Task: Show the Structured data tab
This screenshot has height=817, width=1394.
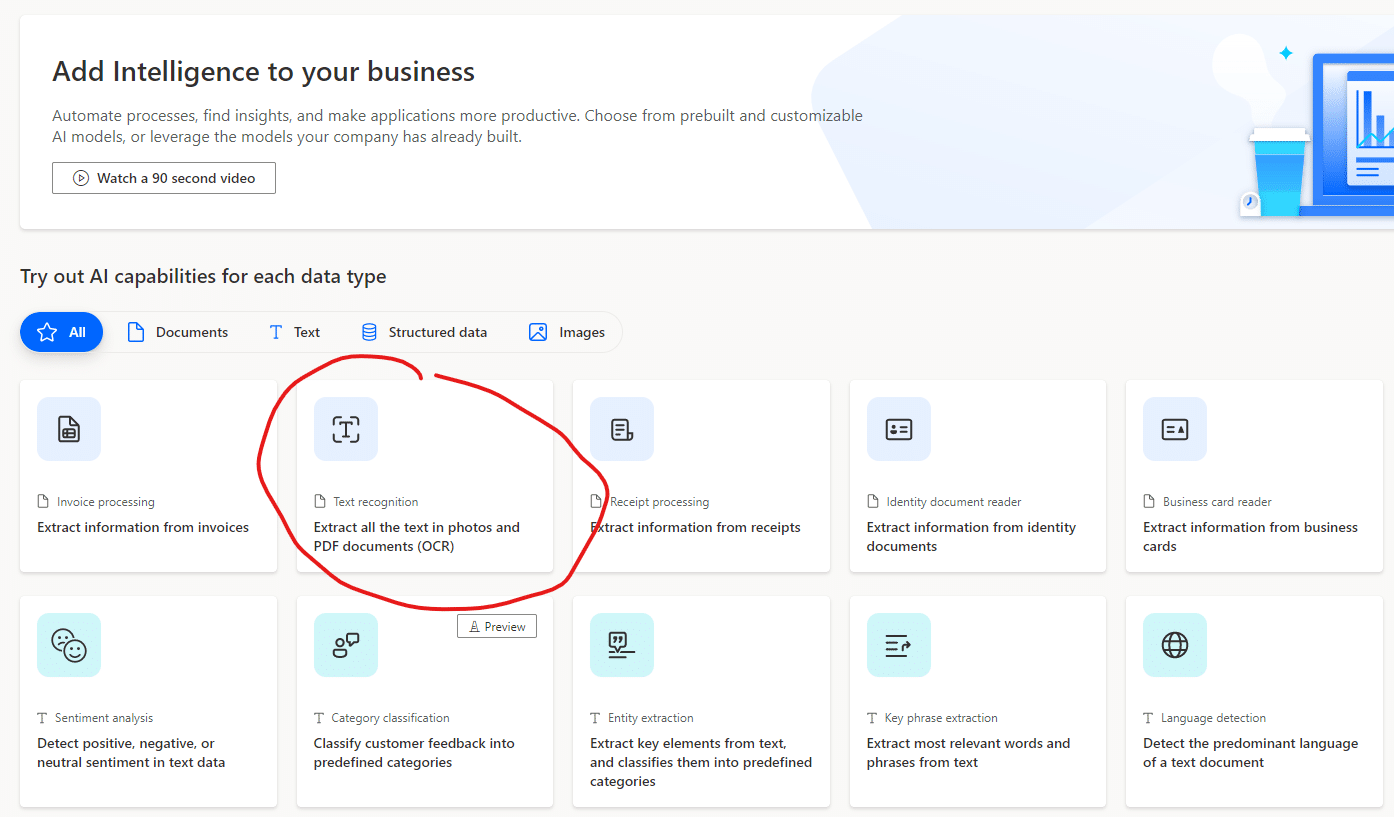Action: 424,332
